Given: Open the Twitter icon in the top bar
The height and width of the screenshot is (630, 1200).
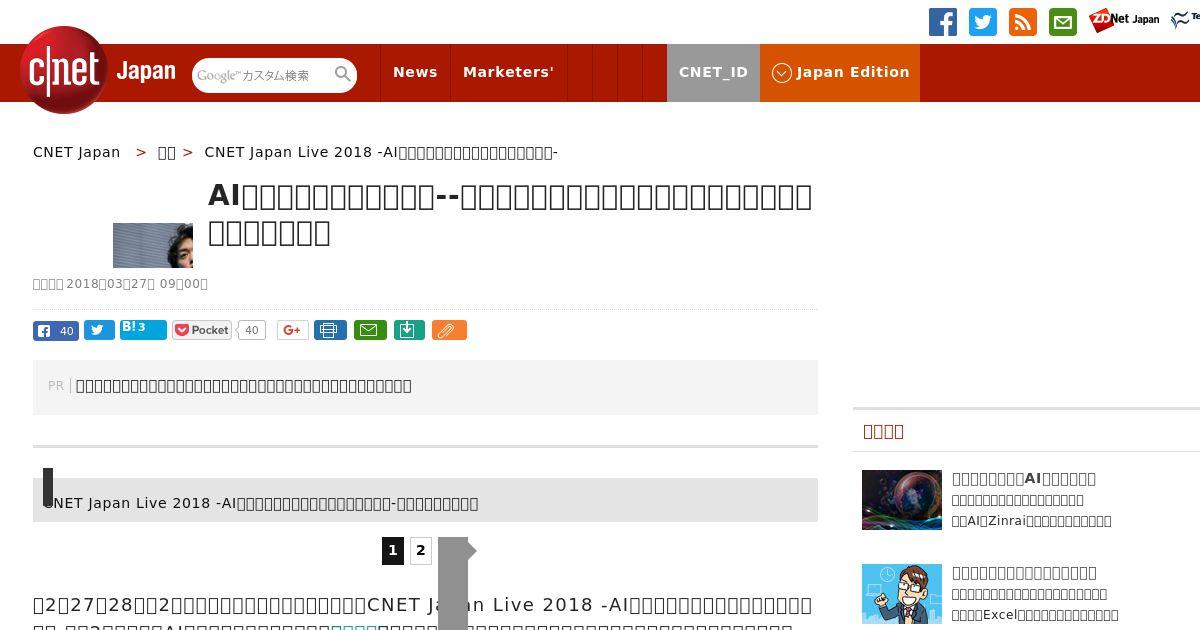Looking at the screenshot, I should (983, 22).
